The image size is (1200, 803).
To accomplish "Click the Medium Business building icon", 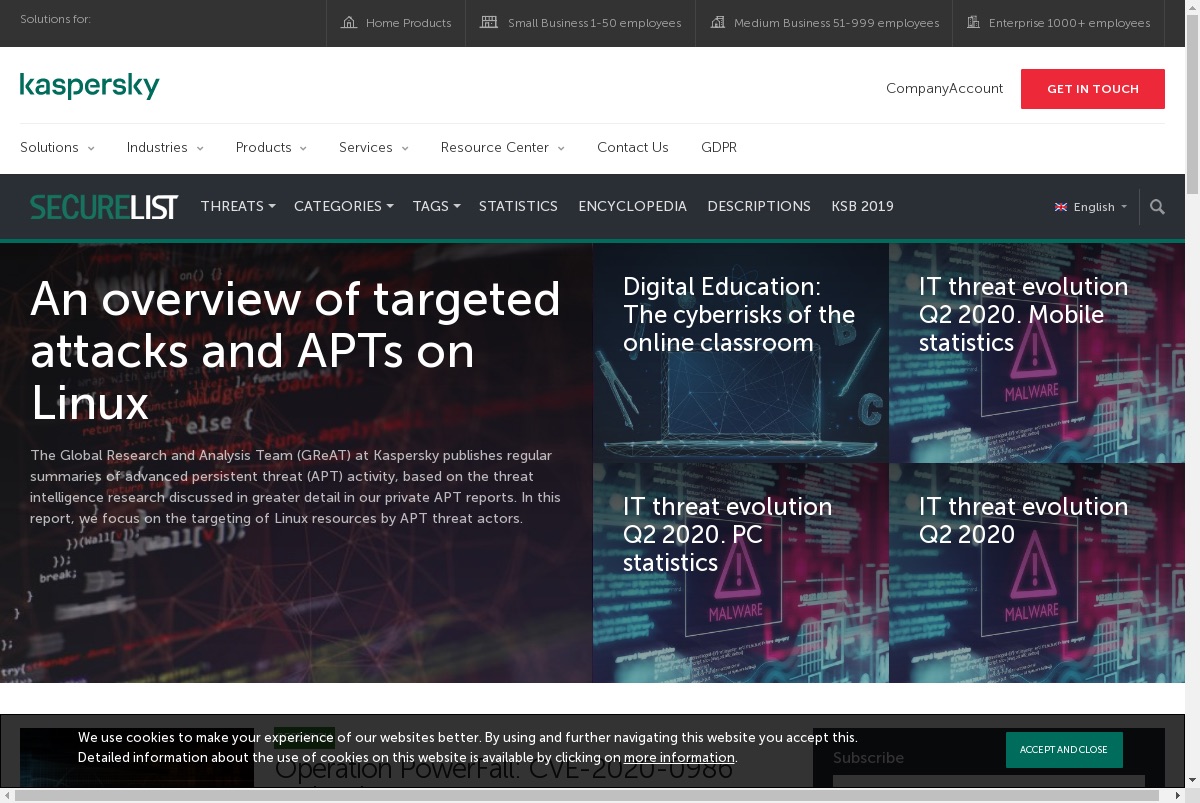I will coord(717,22).
